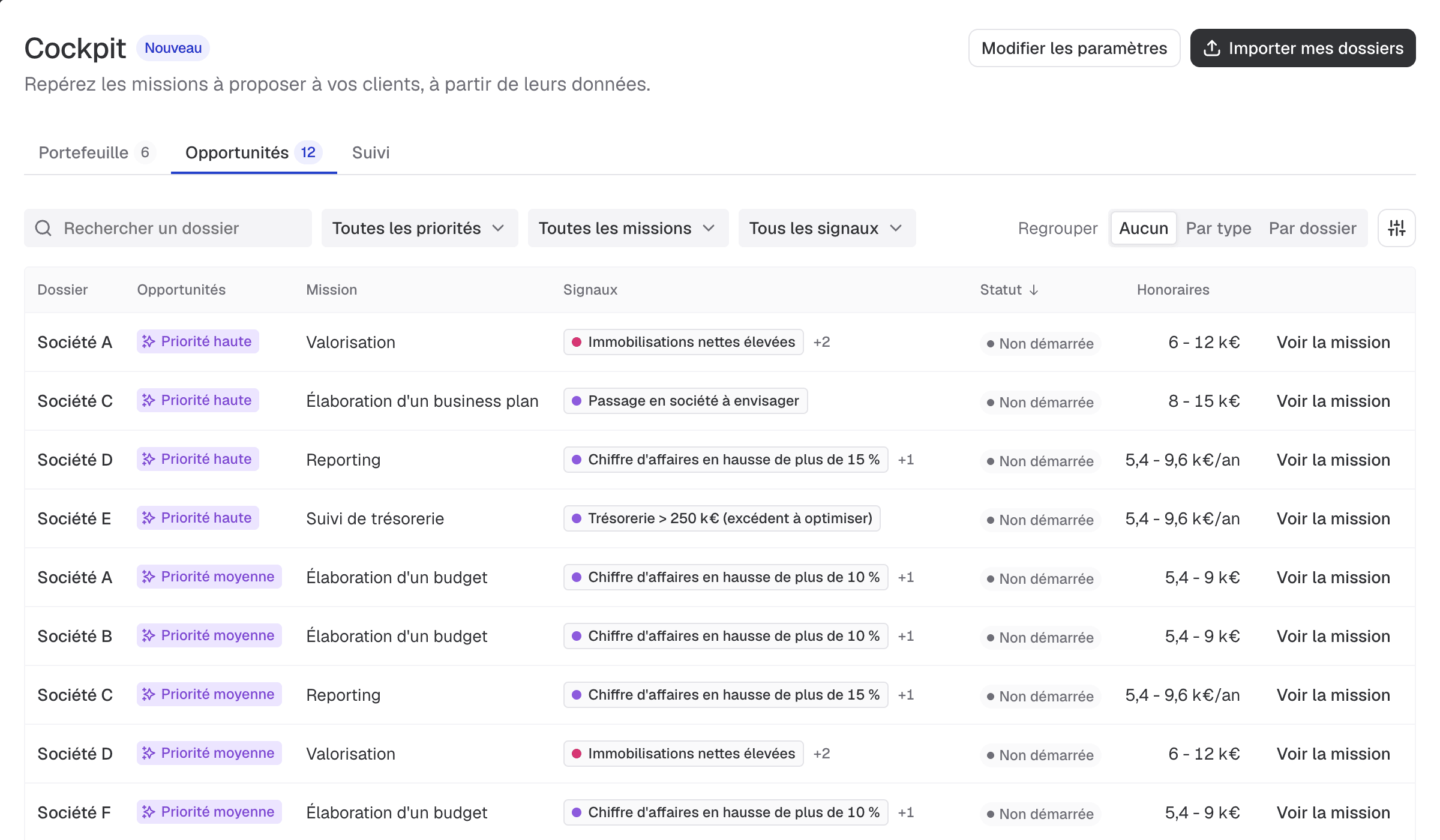
Task: Expand +2 signals for Société A Valorisation
Action: (821, 342)
